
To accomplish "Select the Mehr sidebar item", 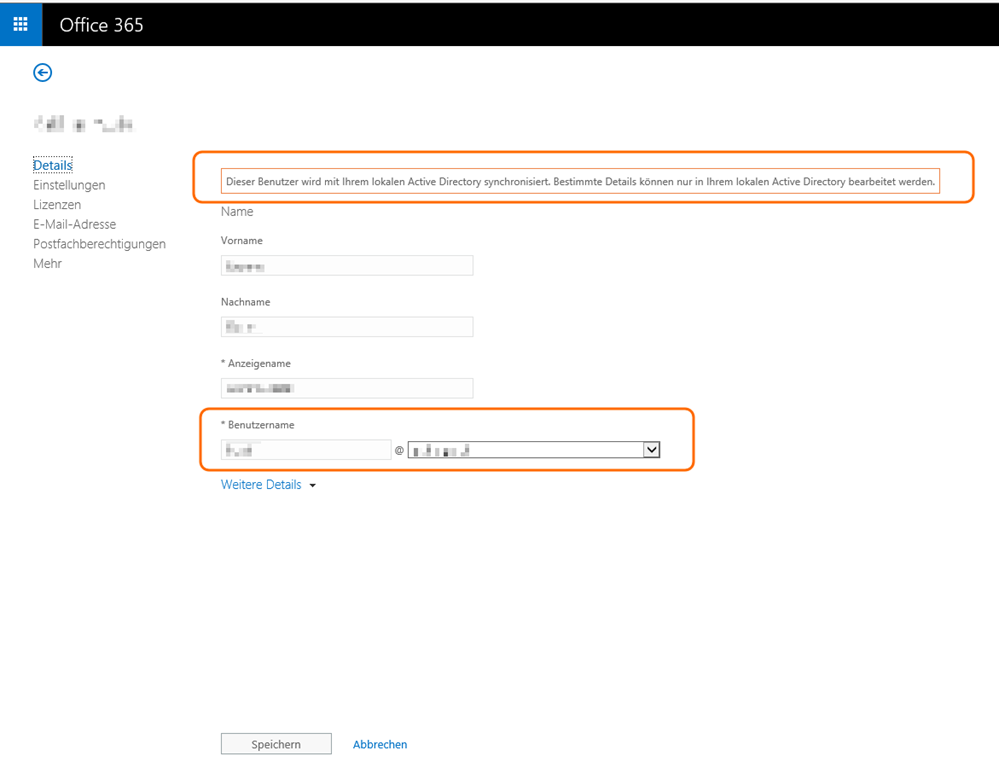I will pos(47,264).
